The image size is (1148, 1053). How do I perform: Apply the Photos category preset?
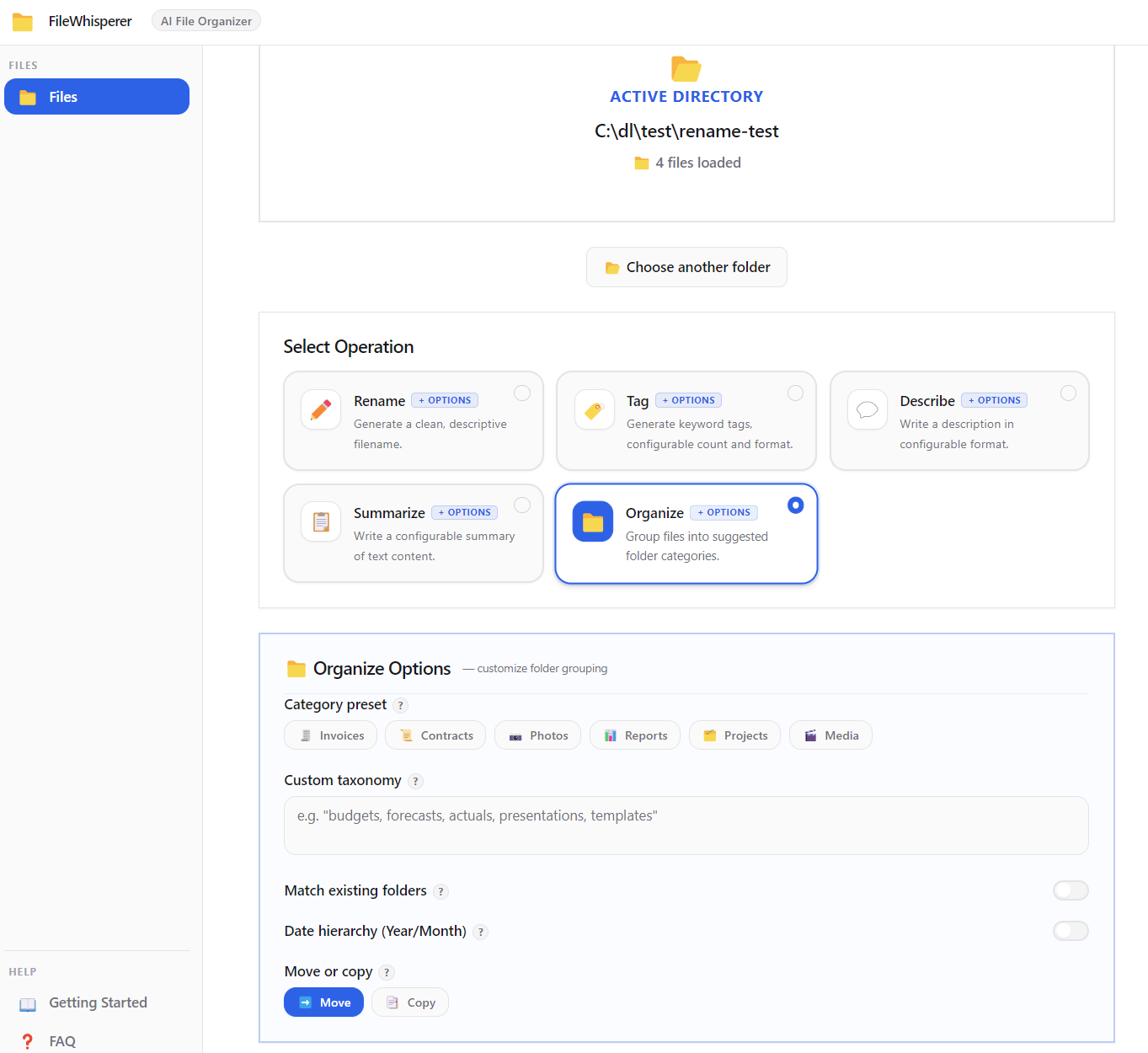(537, 735)
